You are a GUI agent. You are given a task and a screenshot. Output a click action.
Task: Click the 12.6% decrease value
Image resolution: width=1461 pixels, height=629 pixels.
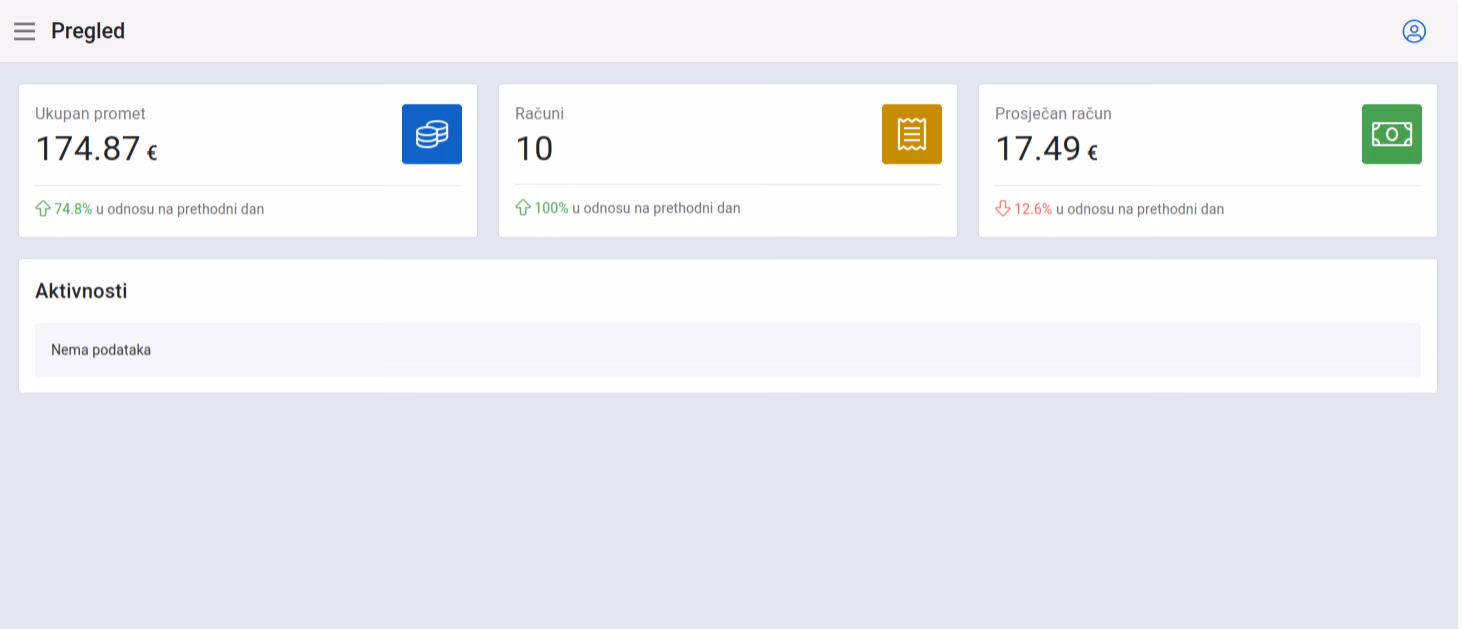tap(1033, 209)
